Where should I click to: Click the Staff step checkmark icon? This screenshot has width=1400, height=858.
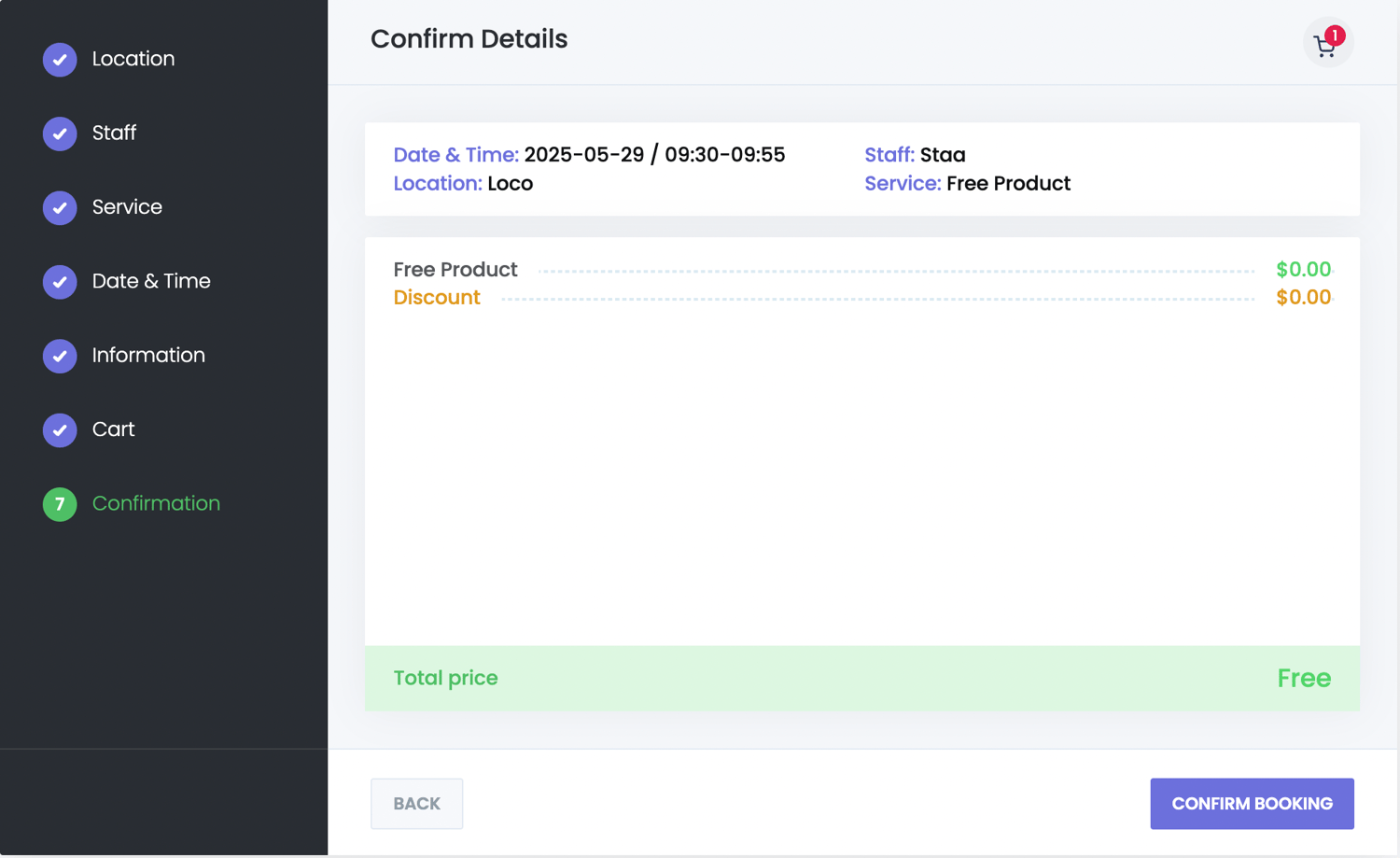60,134
